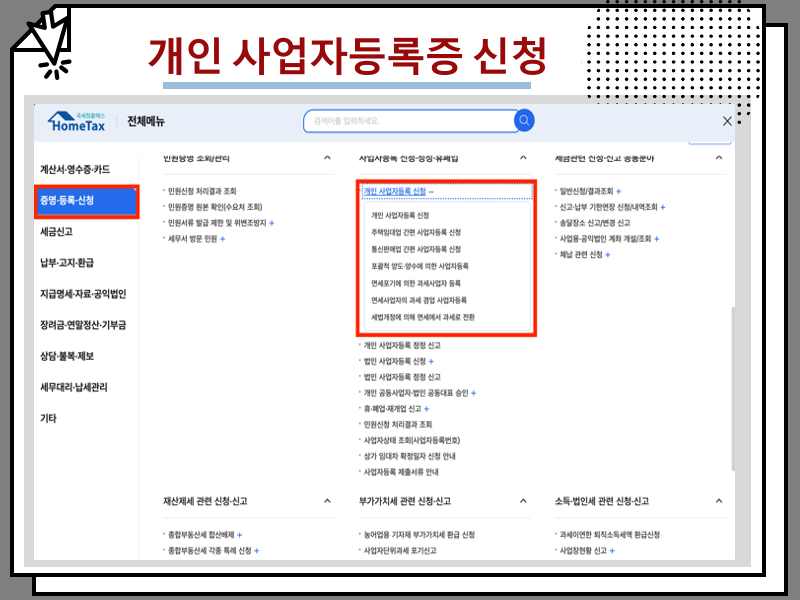The width and height of the screenshot is (800, 600).
Task: Open 과세이연한 퇴직소득세액 환급신청
Action: pyautogui.click(x=610, y=535)
